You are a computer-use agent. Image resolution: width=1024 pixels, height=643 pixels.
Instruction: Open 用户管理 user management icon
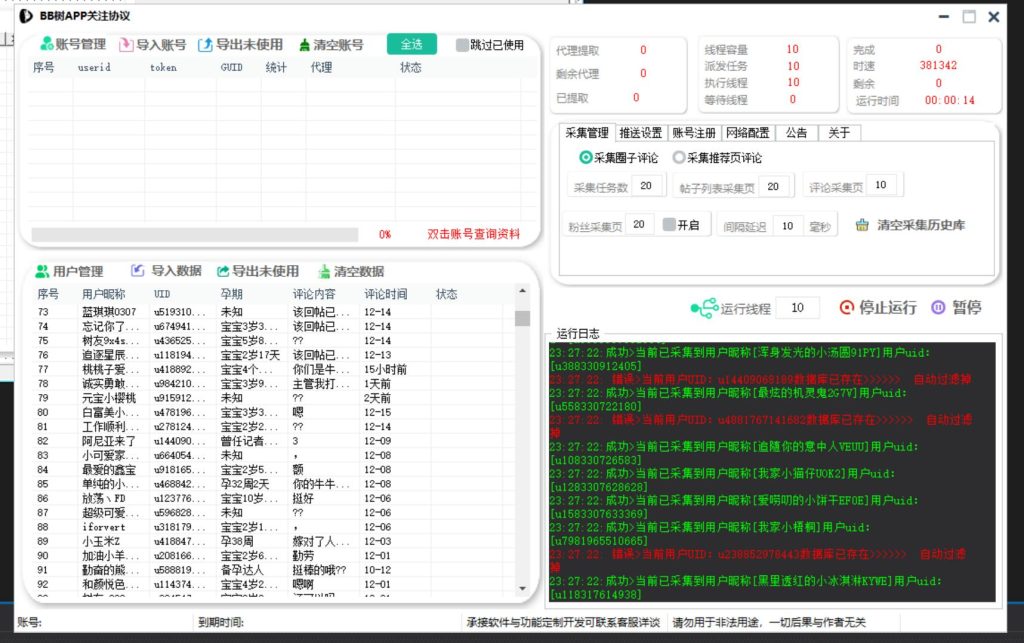point(42,271)
